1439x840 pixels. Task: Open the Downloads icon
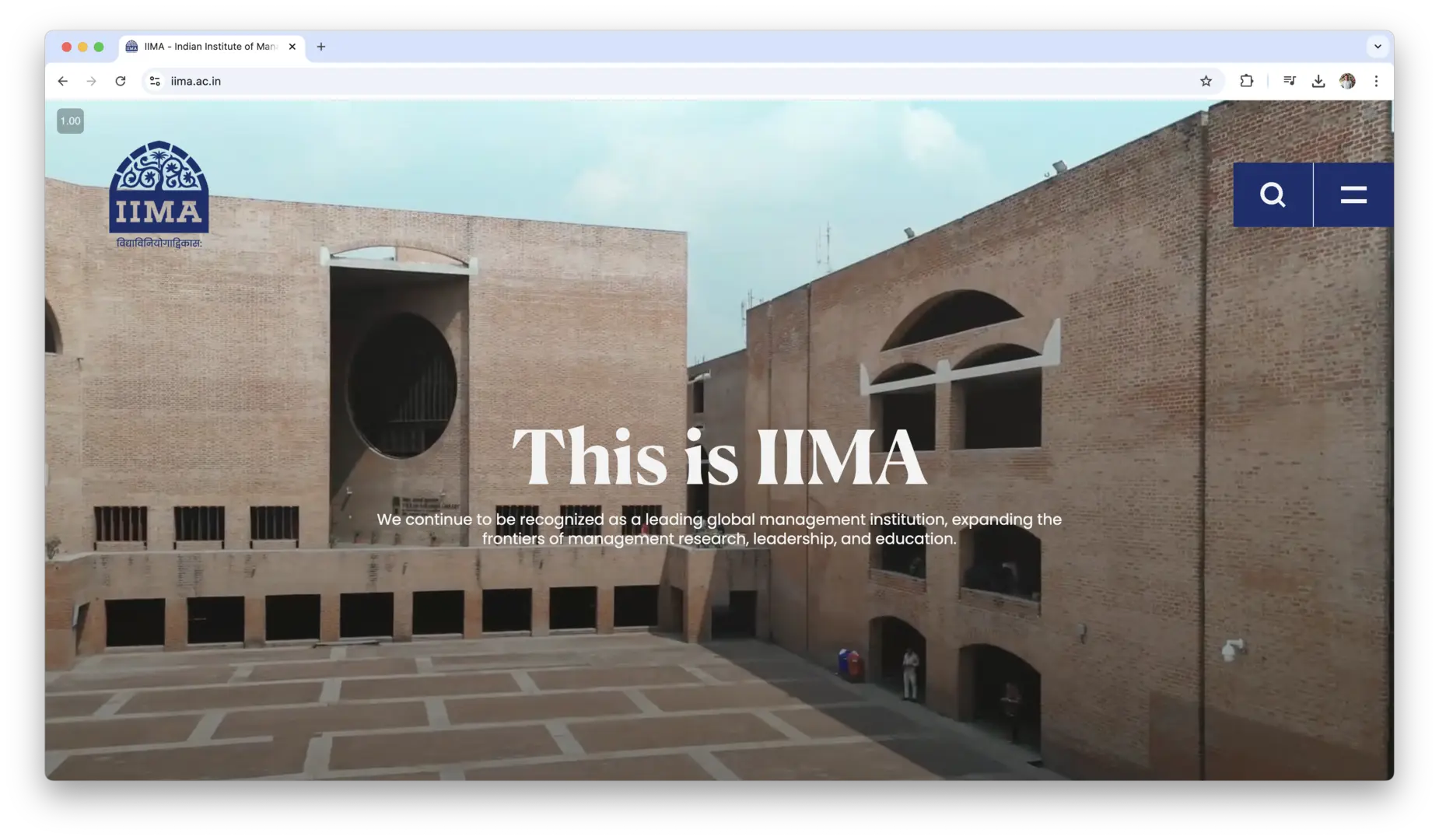coord(1318,81)
